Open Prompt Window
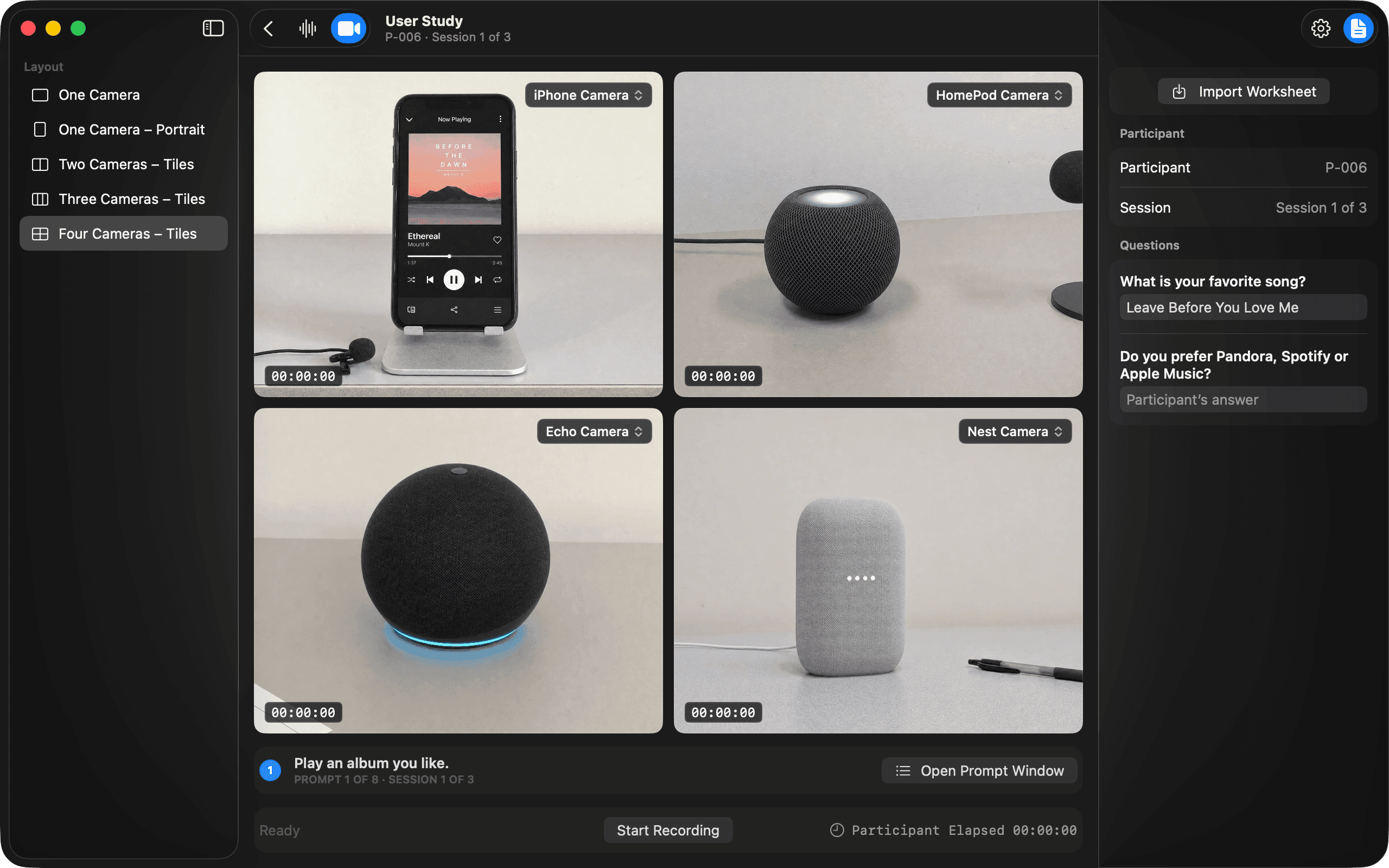1389x868 pixels. point(979,771)
